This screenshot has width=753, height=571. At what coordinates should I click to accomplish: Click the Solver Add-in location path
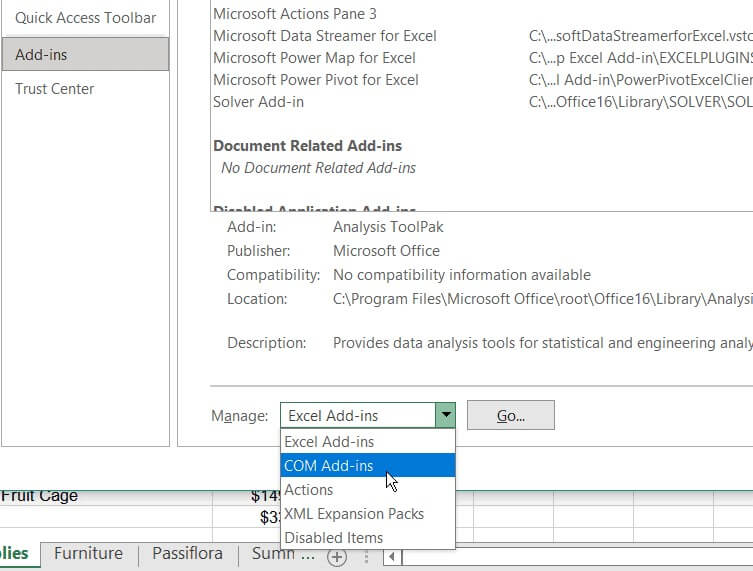point(641,102)
